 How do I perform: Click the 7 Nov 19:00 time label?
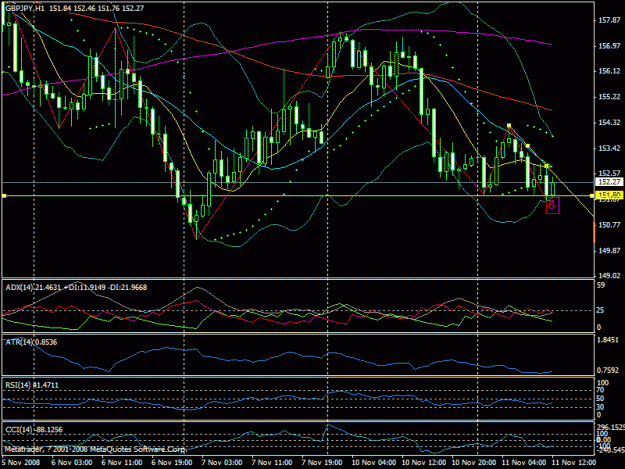pos(322,463)
